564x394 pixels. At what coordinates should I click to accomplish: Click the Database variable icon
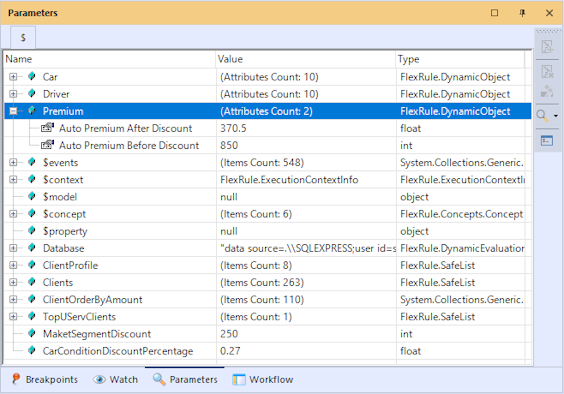[32, 248]
